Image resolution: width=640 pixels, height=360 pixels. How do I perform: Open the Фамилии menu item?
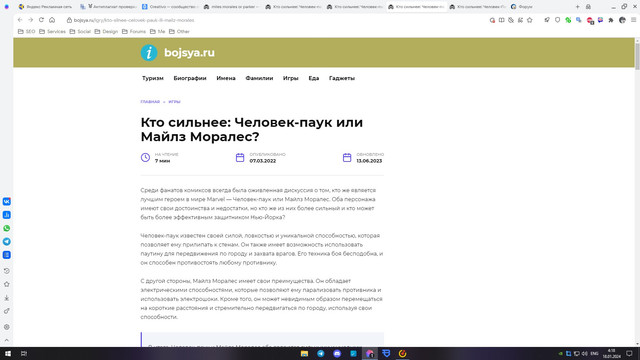[x=259, y=78]
